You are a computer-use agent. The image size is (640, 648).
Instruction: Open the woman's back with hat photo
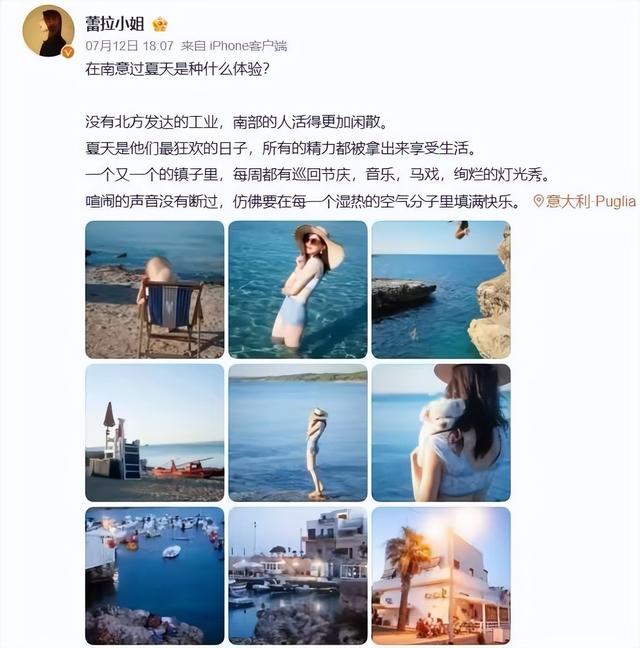(441, 433)
